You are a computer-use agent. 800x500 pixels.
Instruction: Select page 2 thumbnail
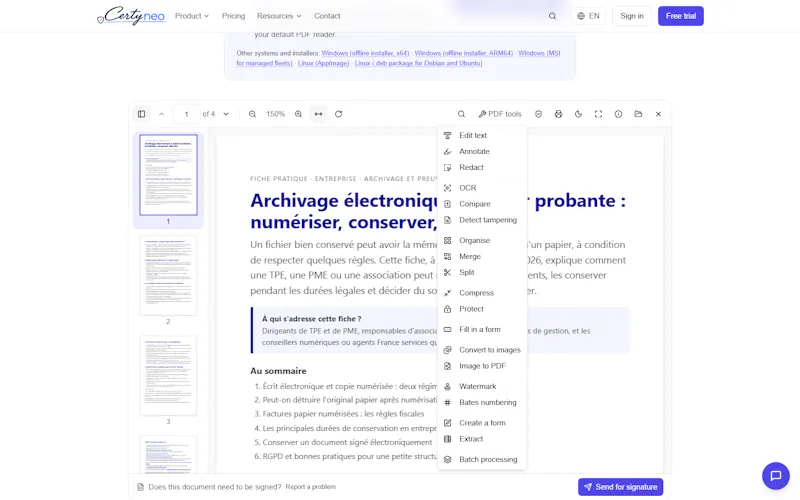[x=168, y=276]
